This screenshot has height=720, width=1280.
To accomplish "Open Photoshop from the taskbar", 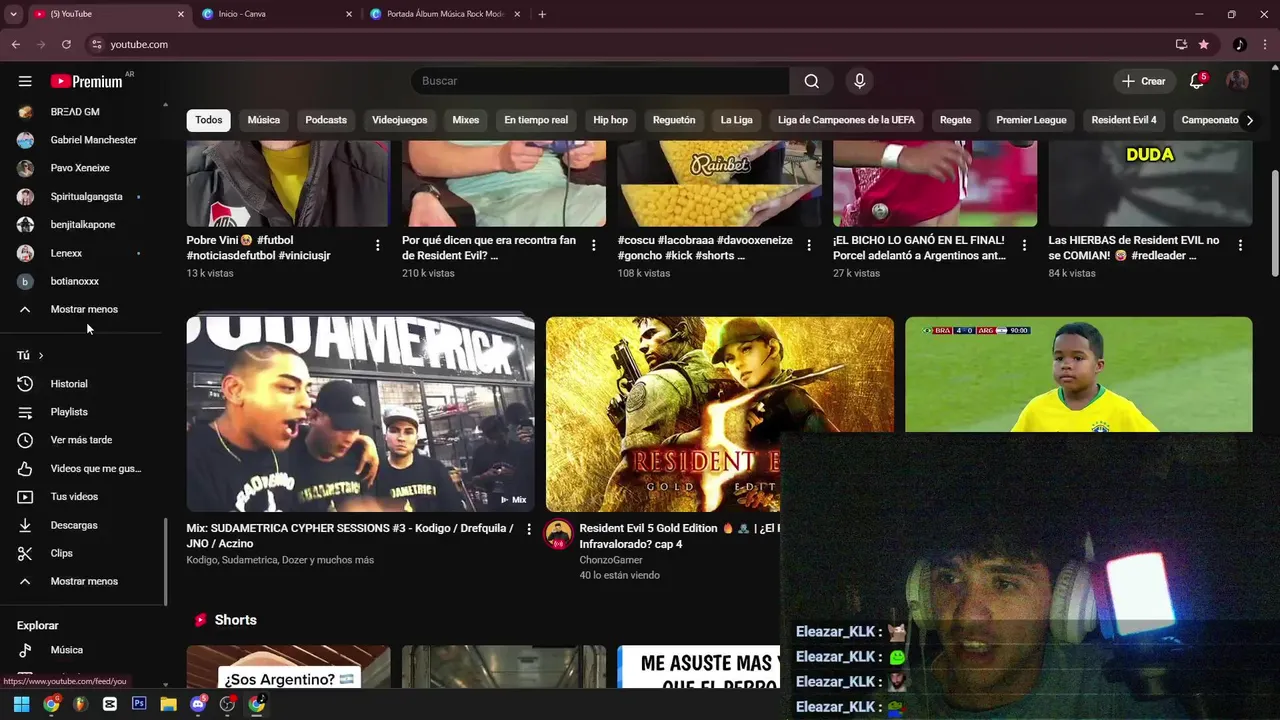I will coord(139,704).
